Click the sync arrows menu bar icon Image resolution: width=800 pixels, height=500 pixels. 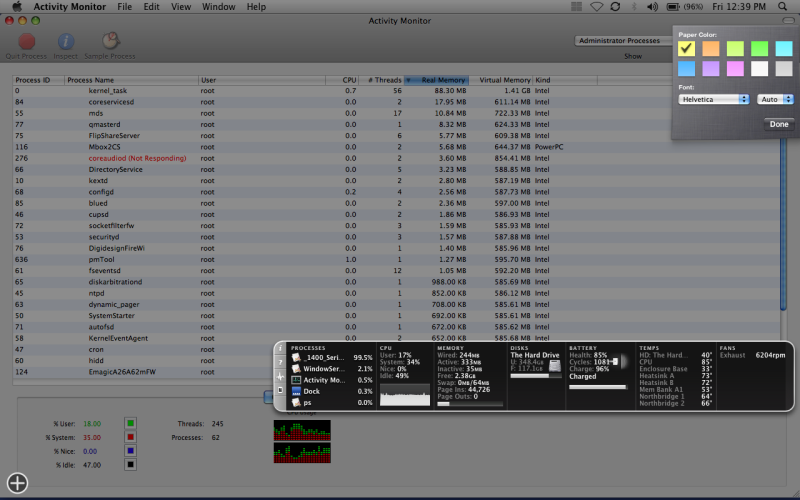(x=615, y=7)
